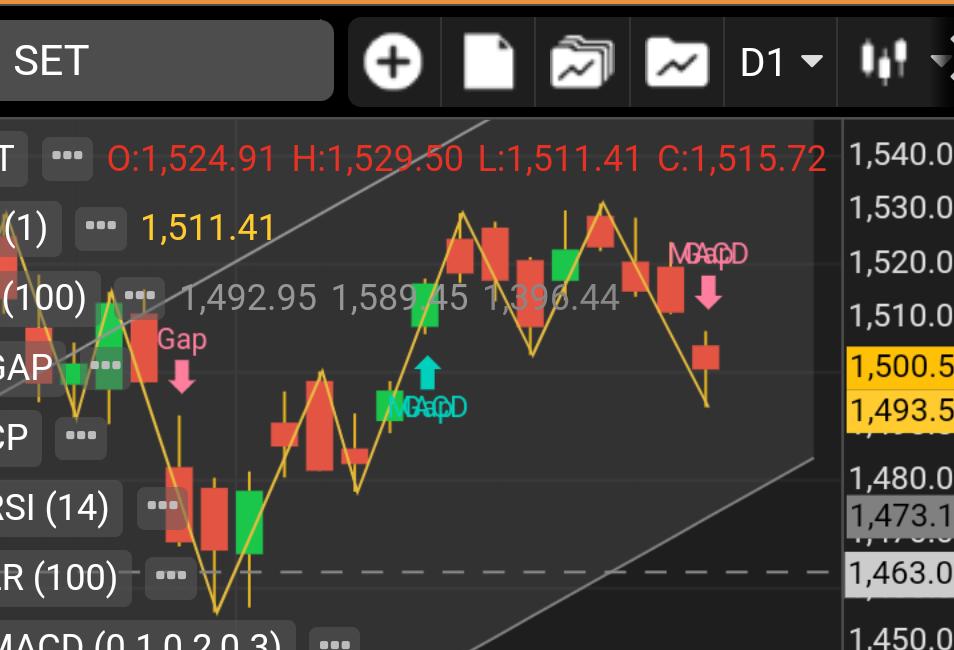Open options for the MACD indicator
The image size is (954, 650).
point(334,641)
